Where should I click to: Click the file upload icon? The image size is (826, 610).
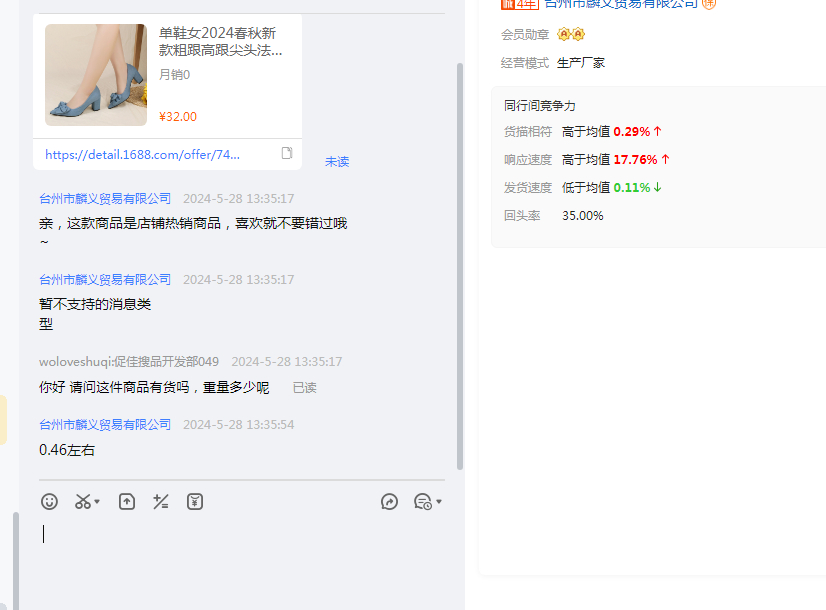tap(127, 502)
